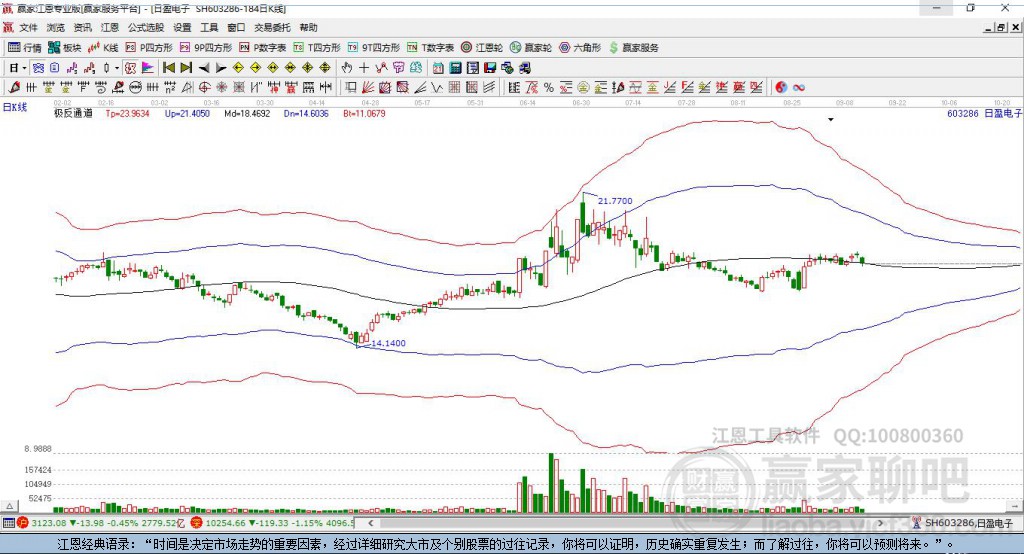Viewport: 1024px width, 554px height.
Task: Open the P四方形 tool
Action: click(x=149, y=48)
